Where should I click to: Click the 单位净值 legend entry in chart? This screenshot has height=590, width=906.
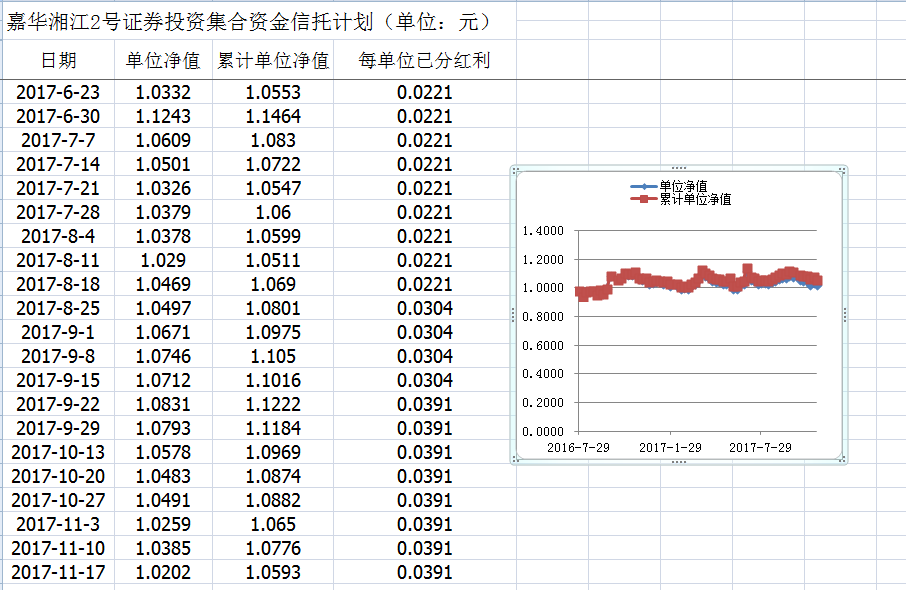pyautogui.click(x=683, y=186)
